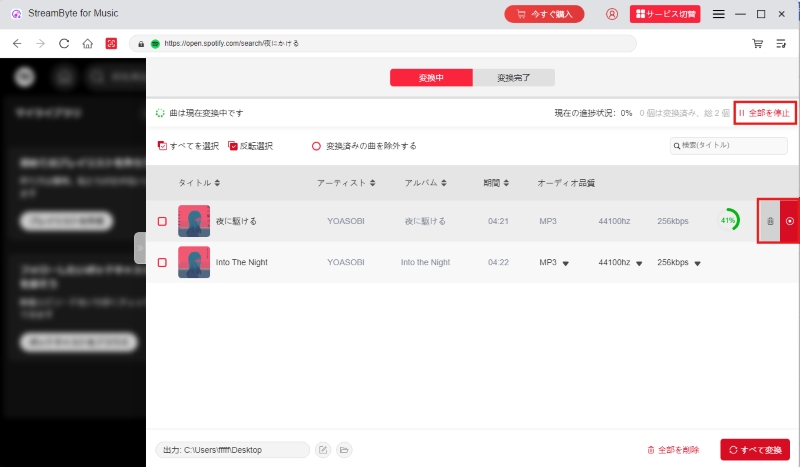800x467 pixels.
Task: Click the user account icon
Action: pos(612,14)
